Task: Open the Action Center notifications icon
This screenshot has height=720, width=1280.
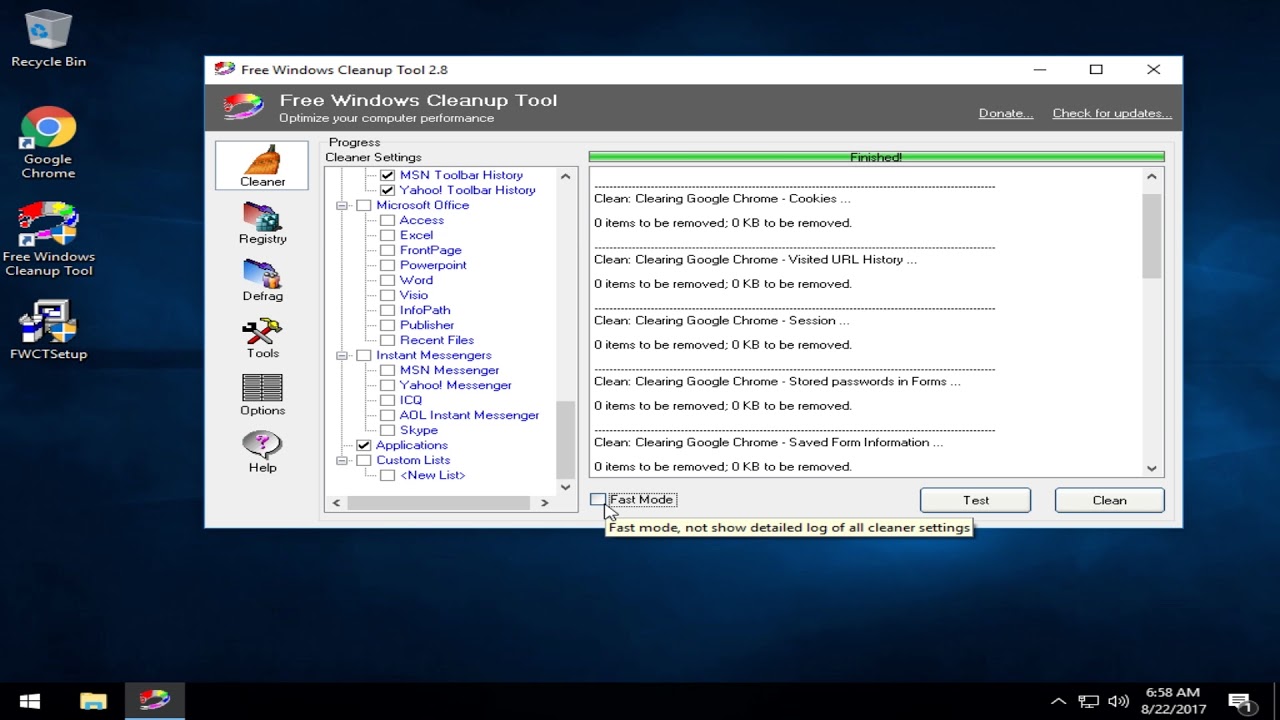Action: click(x=1240, y=701)
